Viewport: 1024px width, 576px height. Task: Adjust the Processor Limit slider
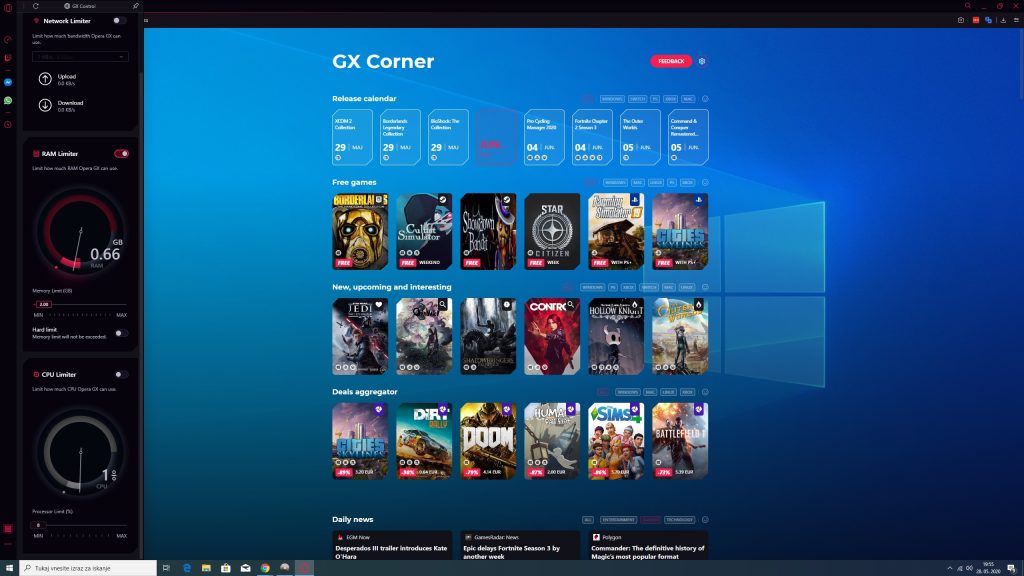[80, 525]
